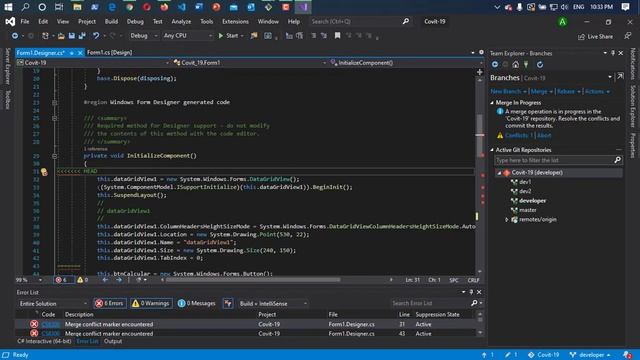
Task: Click the Team Explorer refresh icon
Action: point(540,64)
